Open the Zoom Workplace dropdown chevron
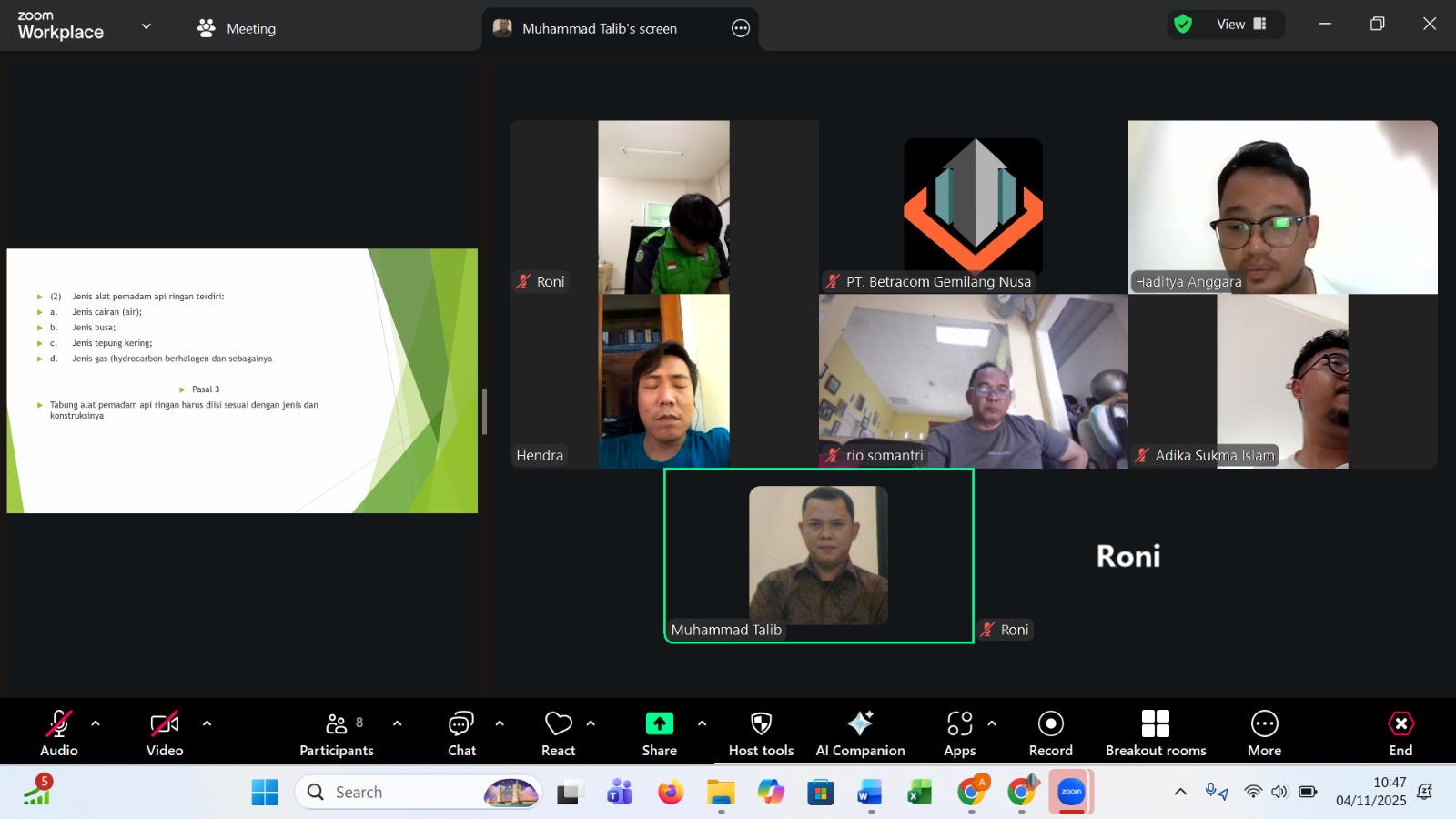 [x=146, y=26]
